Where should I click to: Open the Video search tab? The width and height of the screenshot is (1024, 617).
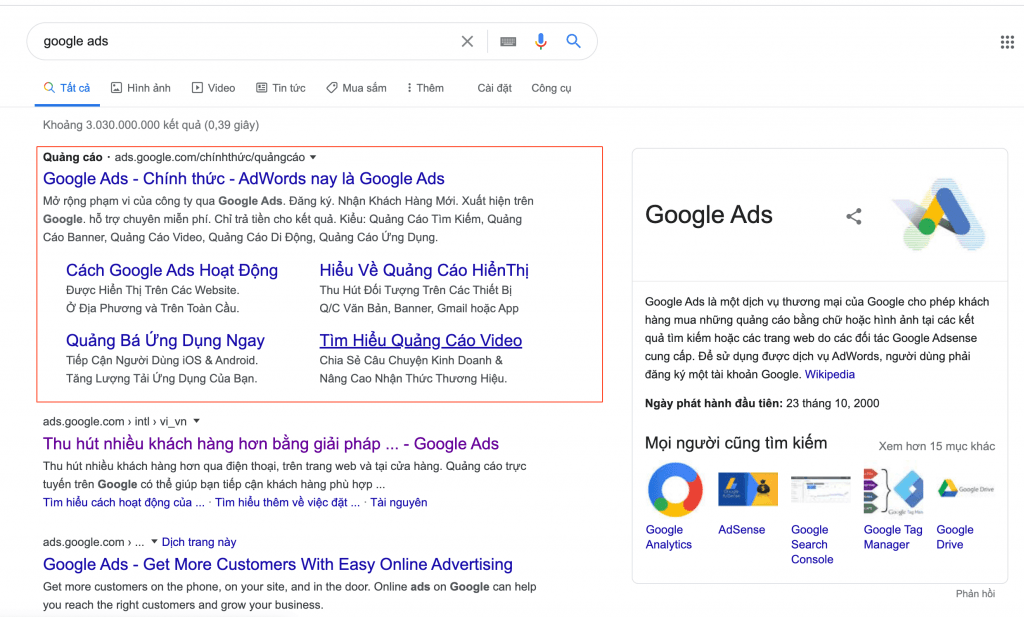pyautogui.click(x=213, y=88)
